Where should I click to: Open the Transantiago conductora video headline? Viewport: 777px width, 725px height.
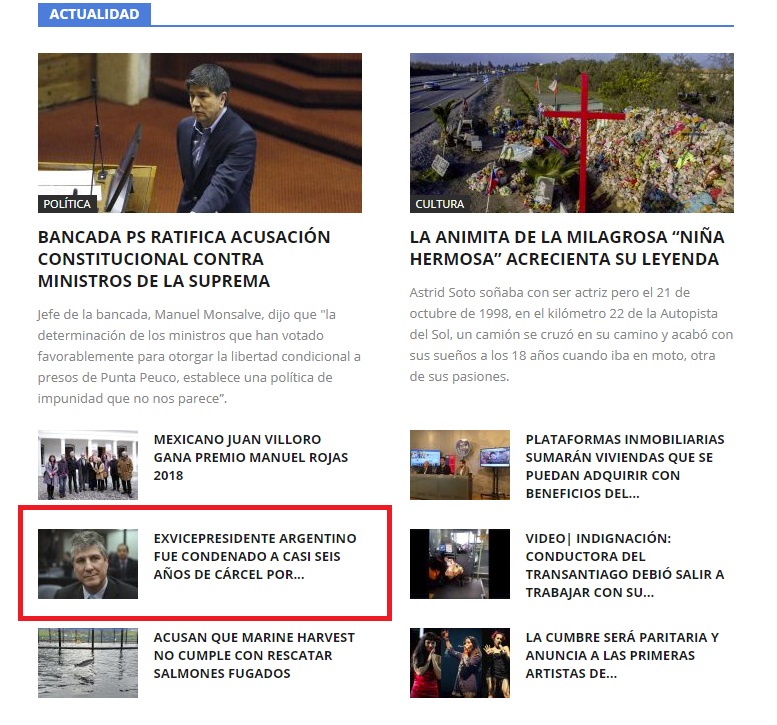625,565
